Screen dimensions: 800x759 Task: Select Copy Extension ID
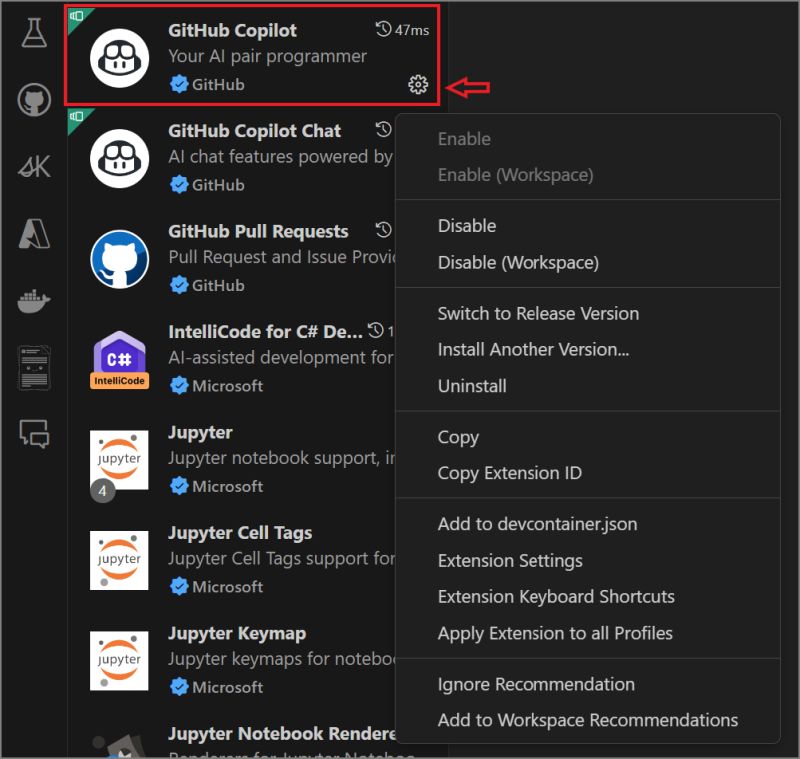[x=509, y=472]
